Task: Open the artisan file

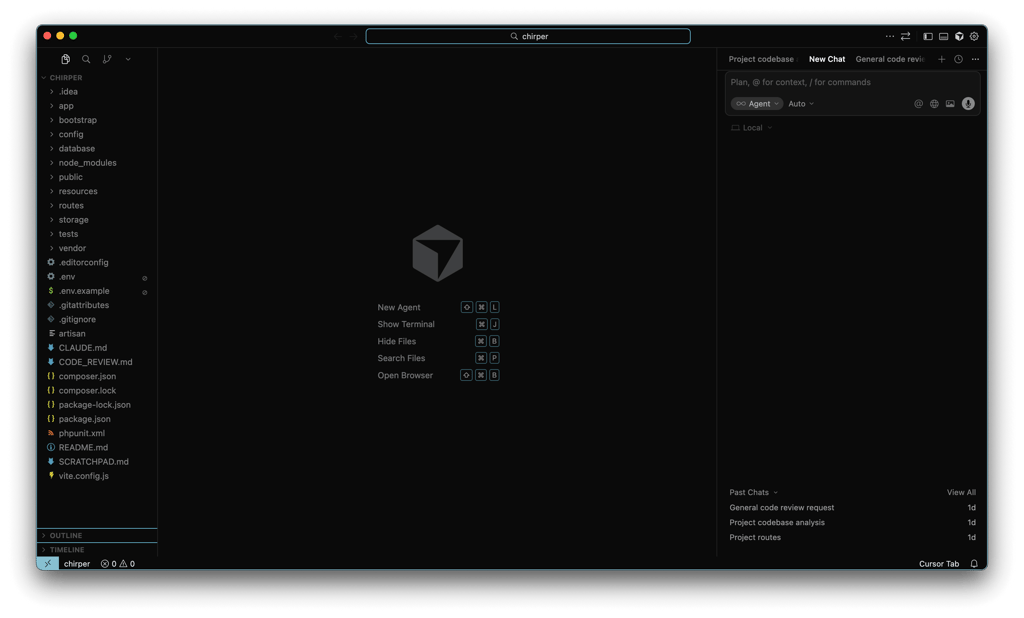Action: (x=97, y=334)
